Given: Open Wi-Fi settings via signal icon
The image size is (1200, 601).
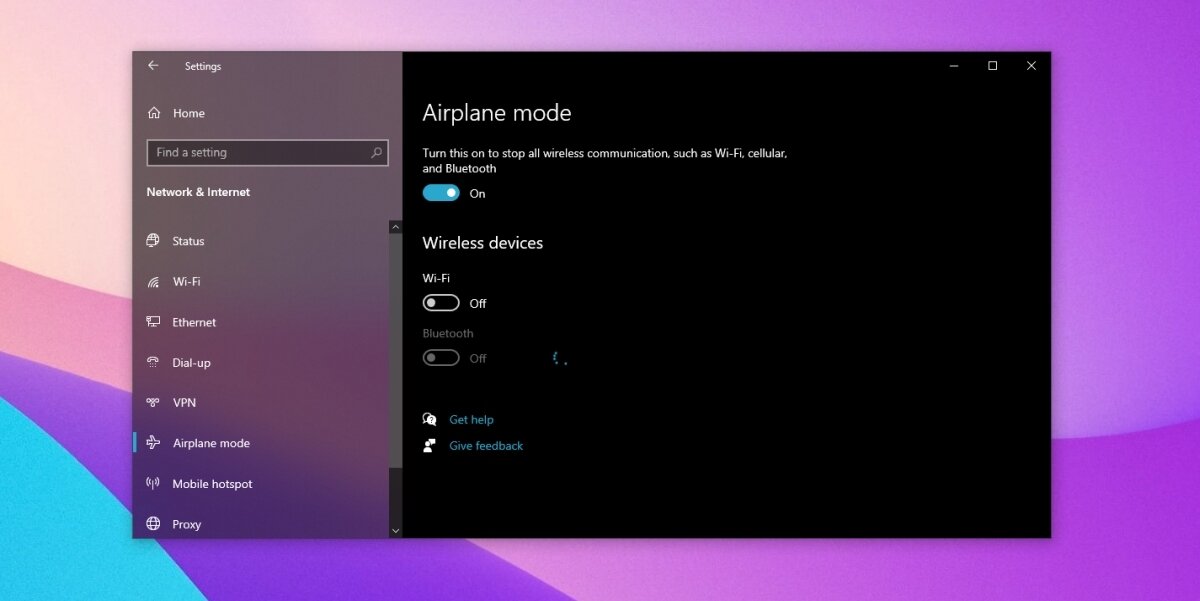Looking at the screenshot, I should pos(152,281).
